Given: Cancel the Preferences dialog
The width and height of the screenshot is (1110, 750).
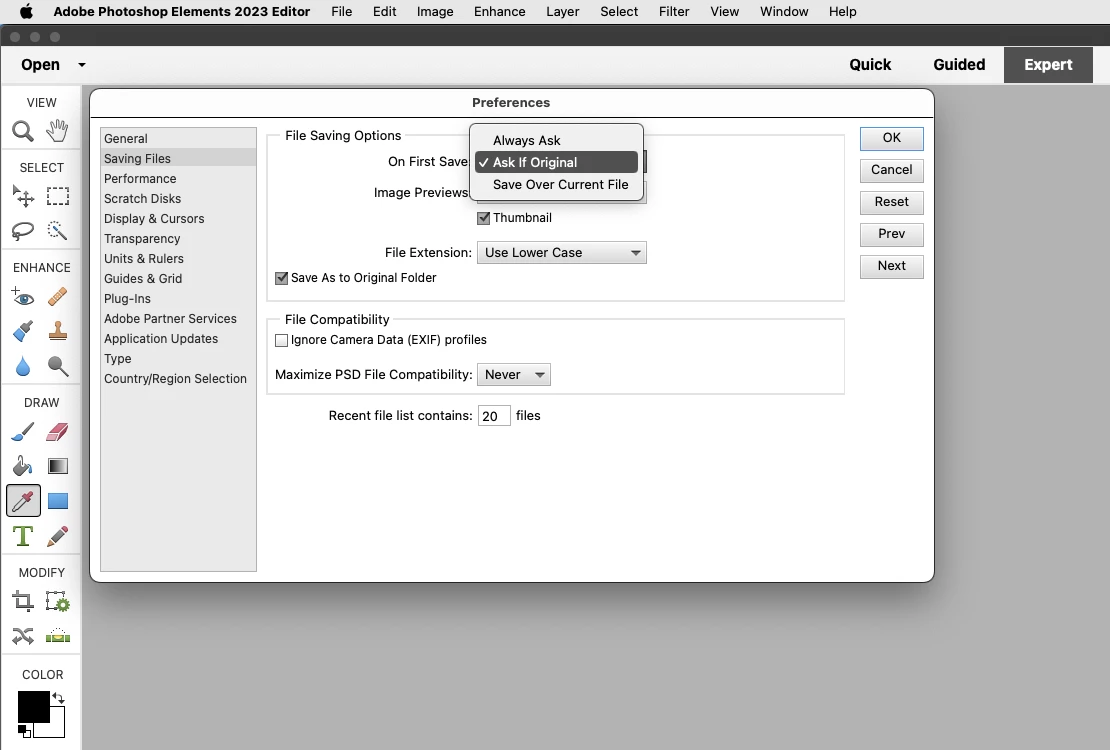Looking at the screenshot, I should tap(892, 170).
